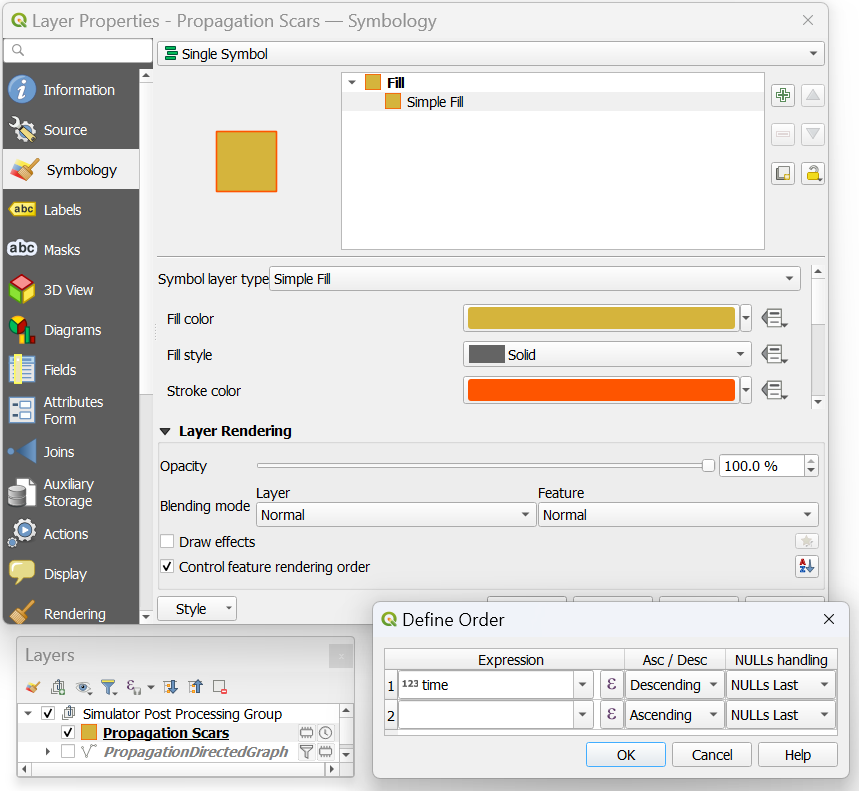The height and width of the screenshot is (791, 859).
Task: Open data-defined override for Stroke color
Action: click(774, 391)
